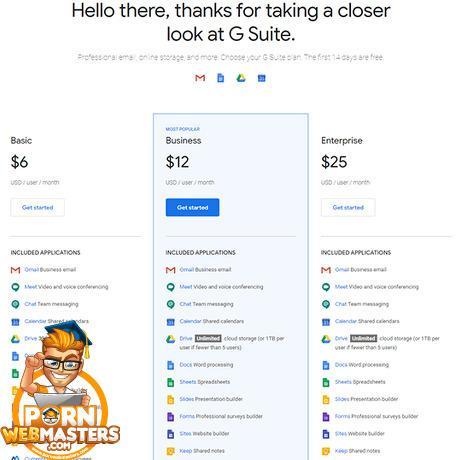Click the PornWebmasters.com mascot logo
The width and height of the screenshot is (460, 460).
pyautogui.click(x=60, y=390)
